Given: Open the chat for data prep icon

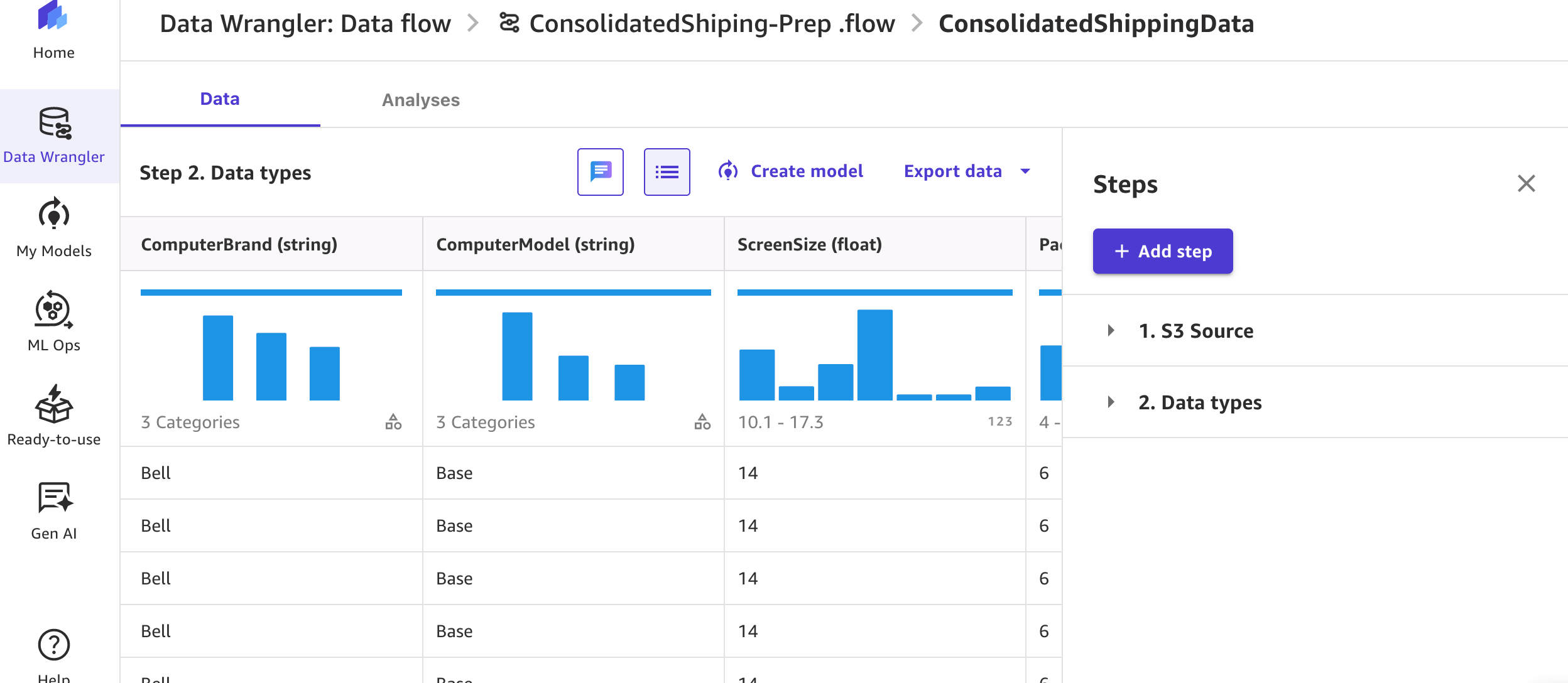Looking at the screenshot, I should tap(600, 172).
